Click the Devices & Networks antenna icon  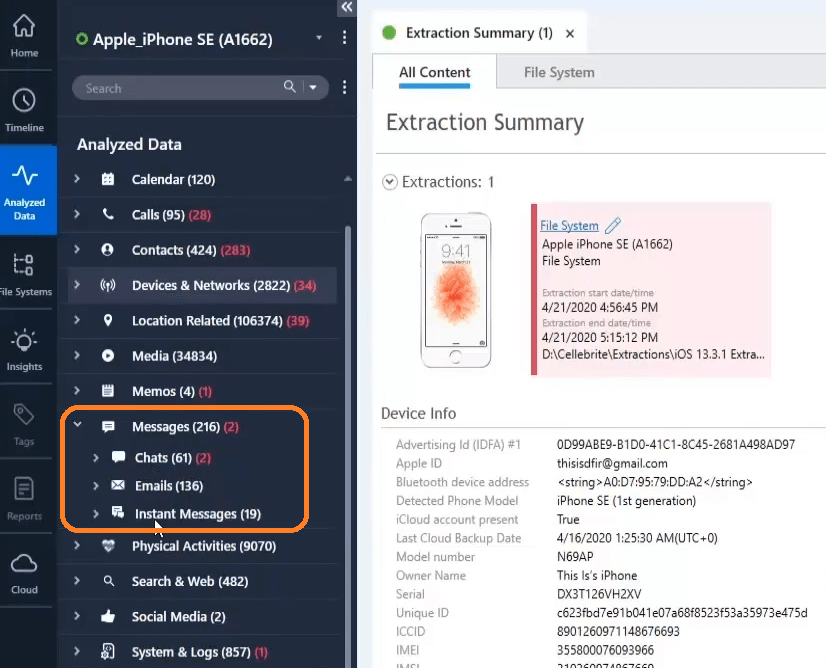click(107, 285)
